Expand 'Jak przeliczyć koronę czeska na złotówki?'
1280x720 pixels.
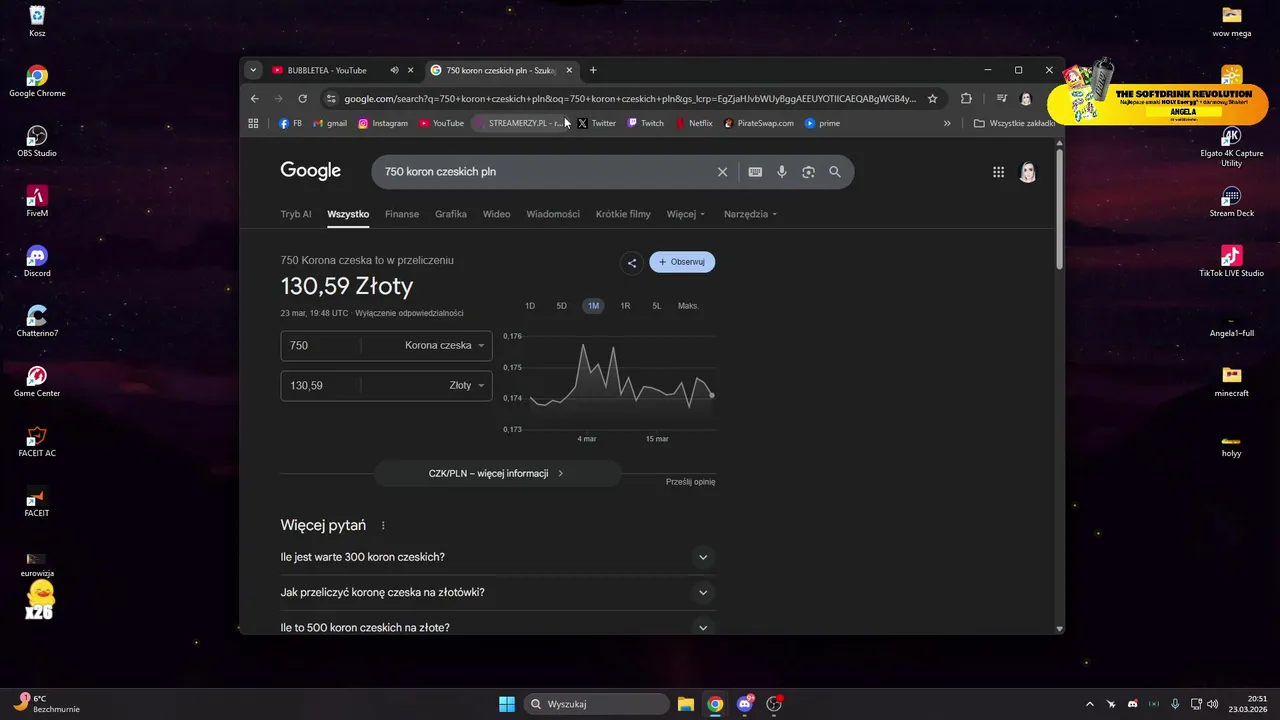tap(498, 592)
